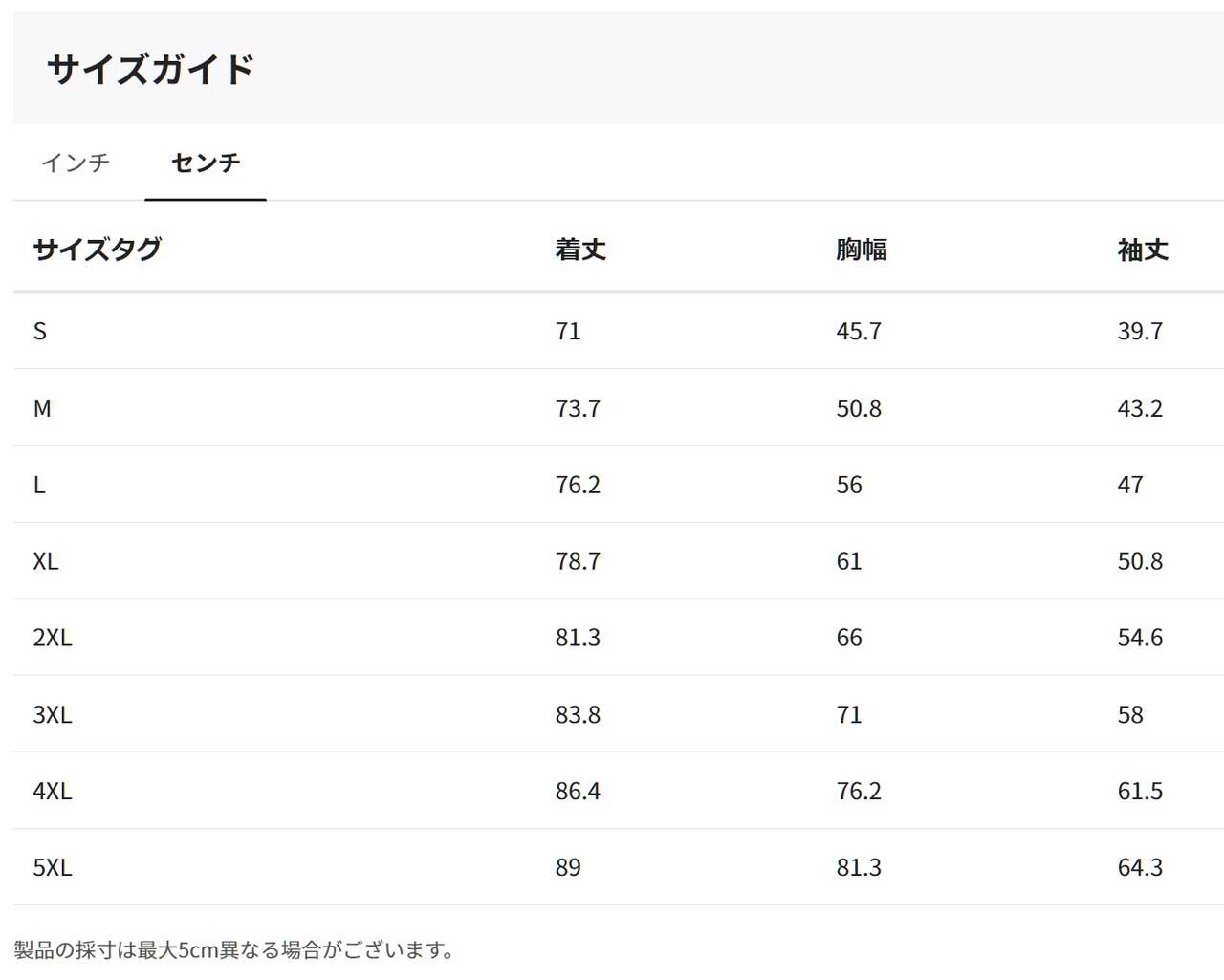Click the サイズタグ column header

(97, 250)
